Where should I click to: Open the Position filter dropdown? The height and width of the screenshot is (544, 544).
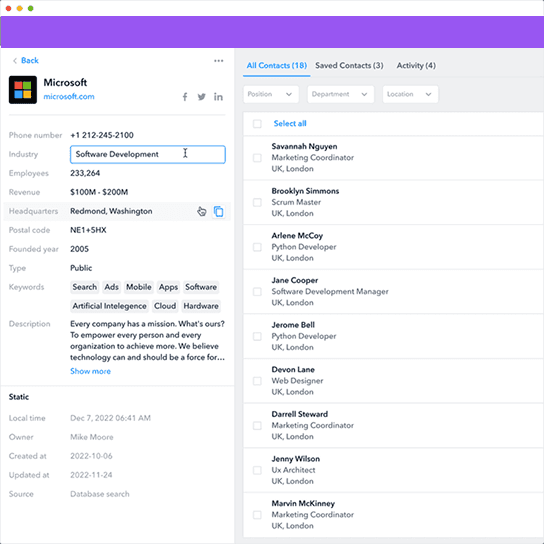271,94
